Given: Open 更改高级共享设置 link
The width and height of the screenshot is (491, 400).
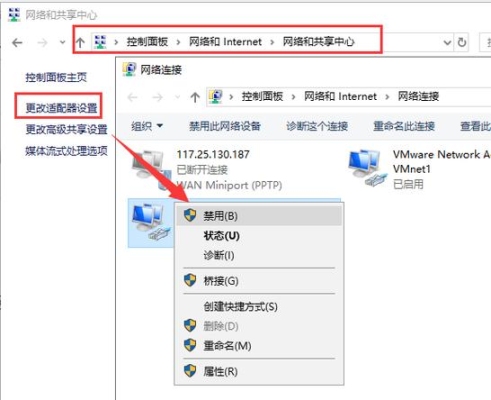Looking at the screenshot, I should click(66, 129).
